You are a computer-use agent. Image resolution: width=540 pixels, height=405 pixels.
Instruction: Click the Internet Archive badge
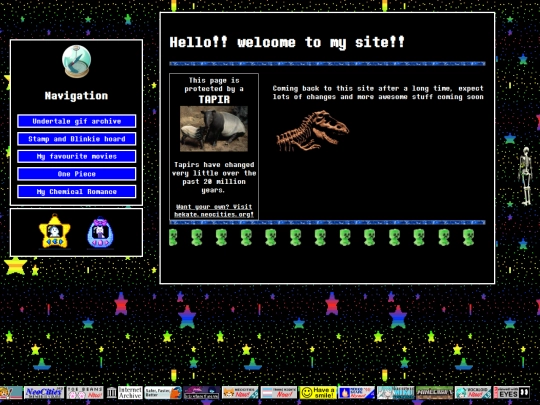tap(124, 393)
